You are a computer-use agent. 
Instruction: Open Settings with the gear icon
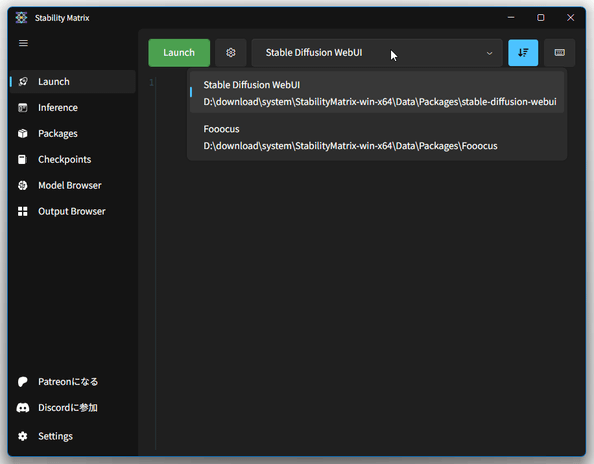point(23,436)
